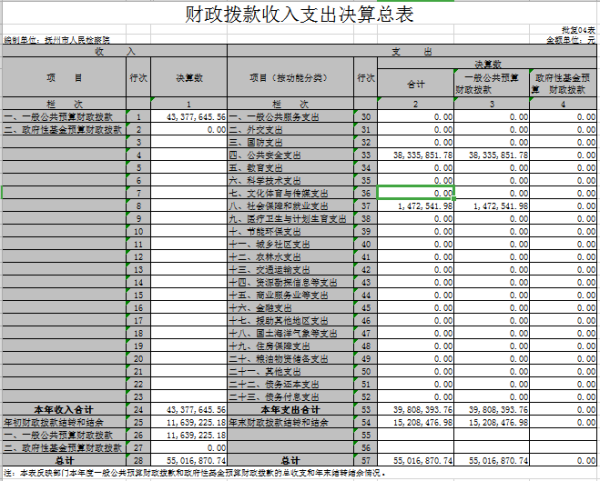Screen dimensions: 600x481
Task: Select the row number 53 cell
Action: (x=365, y=409)
